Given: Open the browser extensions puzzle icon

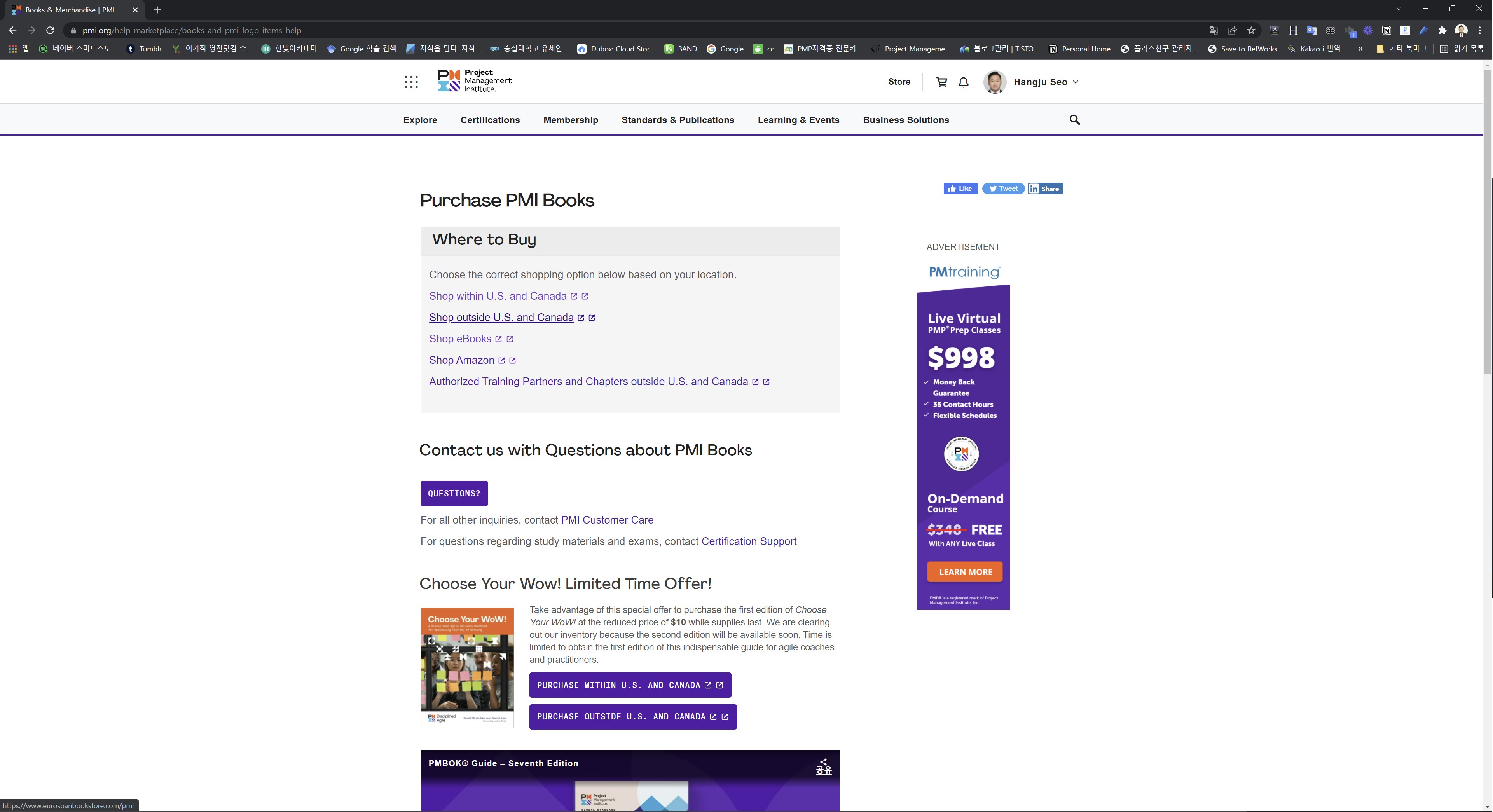Looking at the screenshot, I should (1442, 31).
